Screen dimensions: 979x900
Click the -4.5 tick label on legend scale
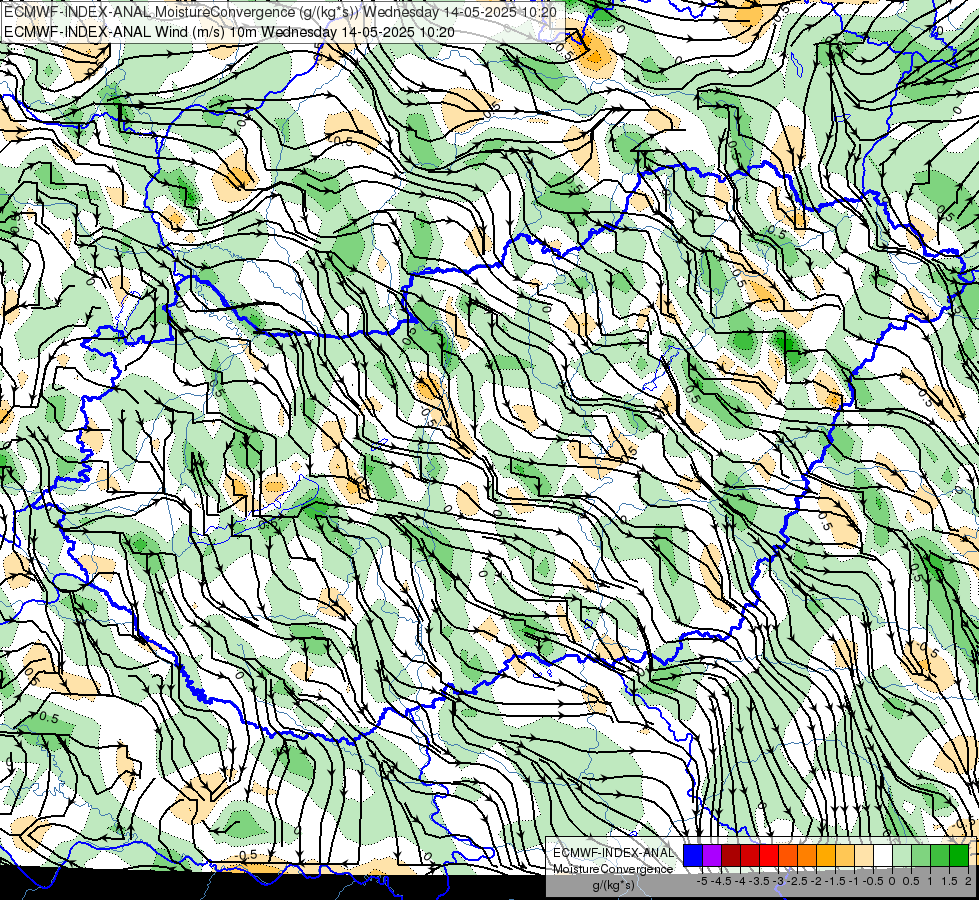click(721, 881)
